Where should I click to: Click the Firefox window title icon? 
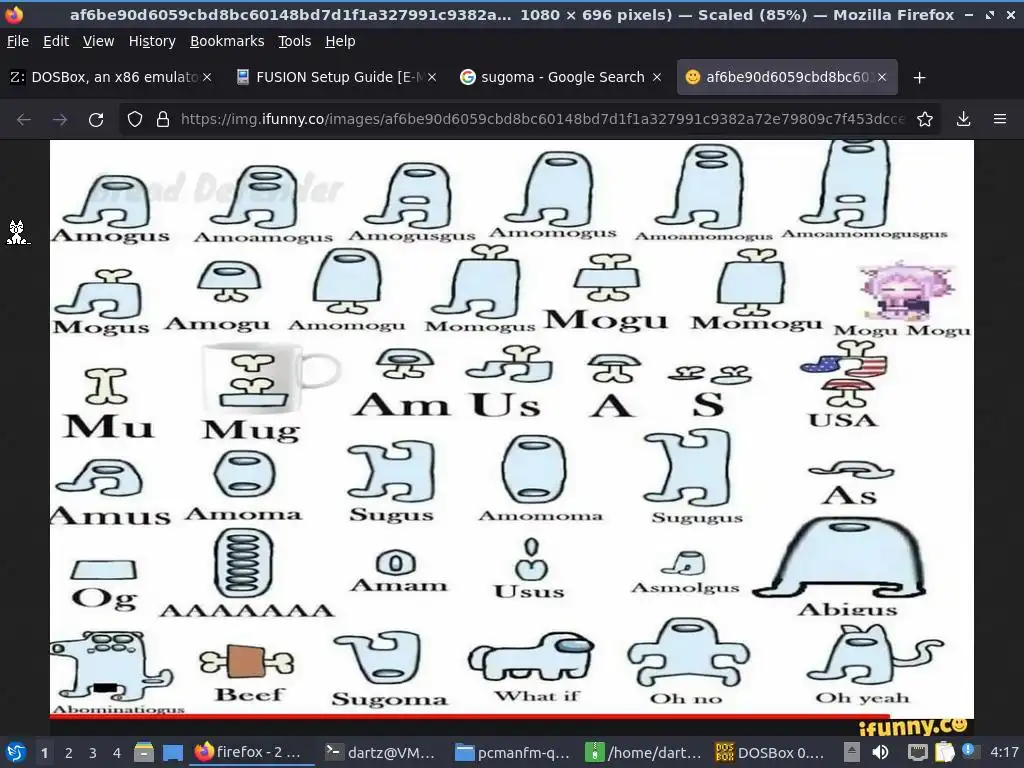(x=14, y=14)
